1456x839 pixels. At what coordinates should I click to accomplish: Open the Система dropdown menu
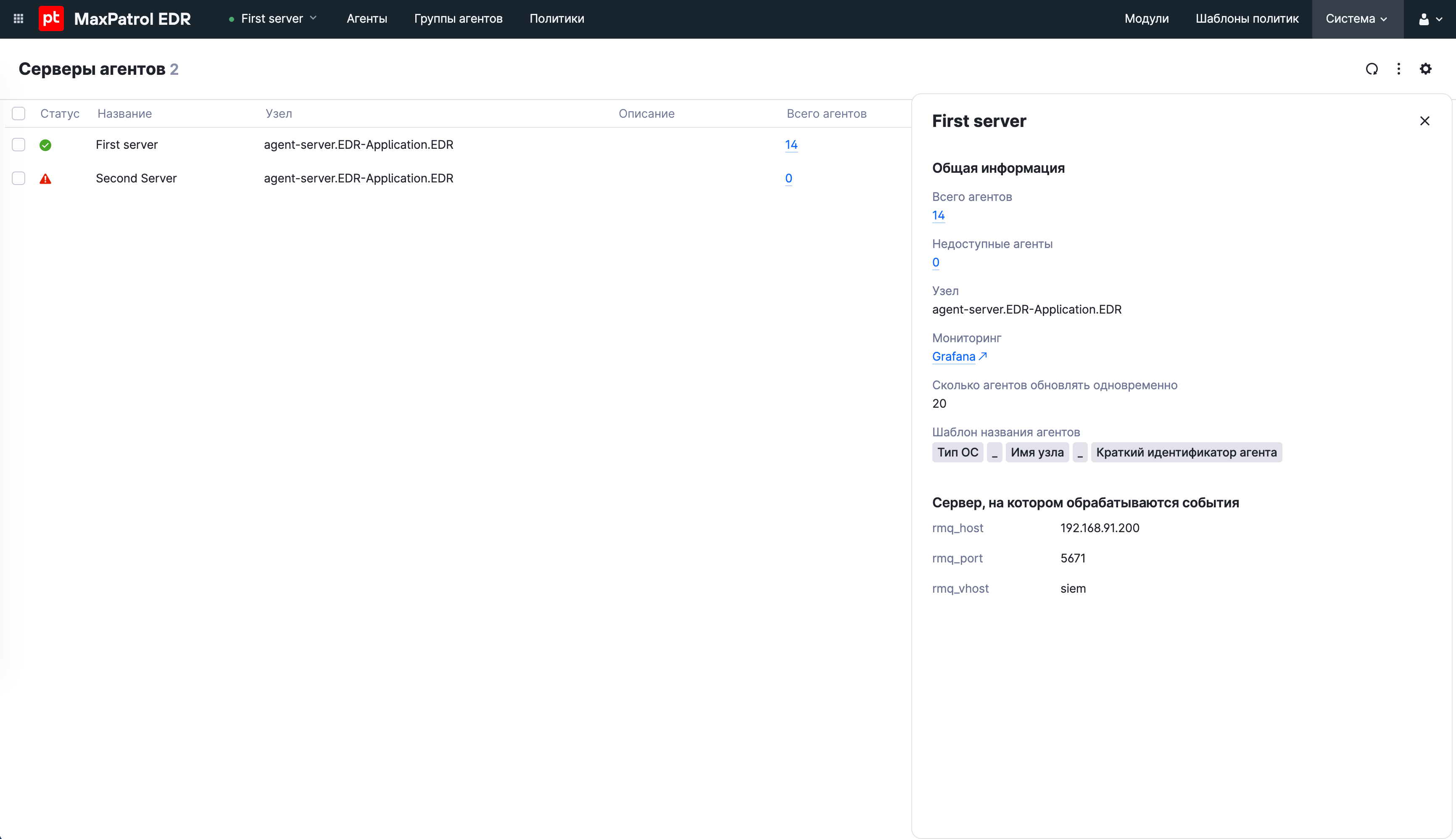click(x=1356, y=18)
